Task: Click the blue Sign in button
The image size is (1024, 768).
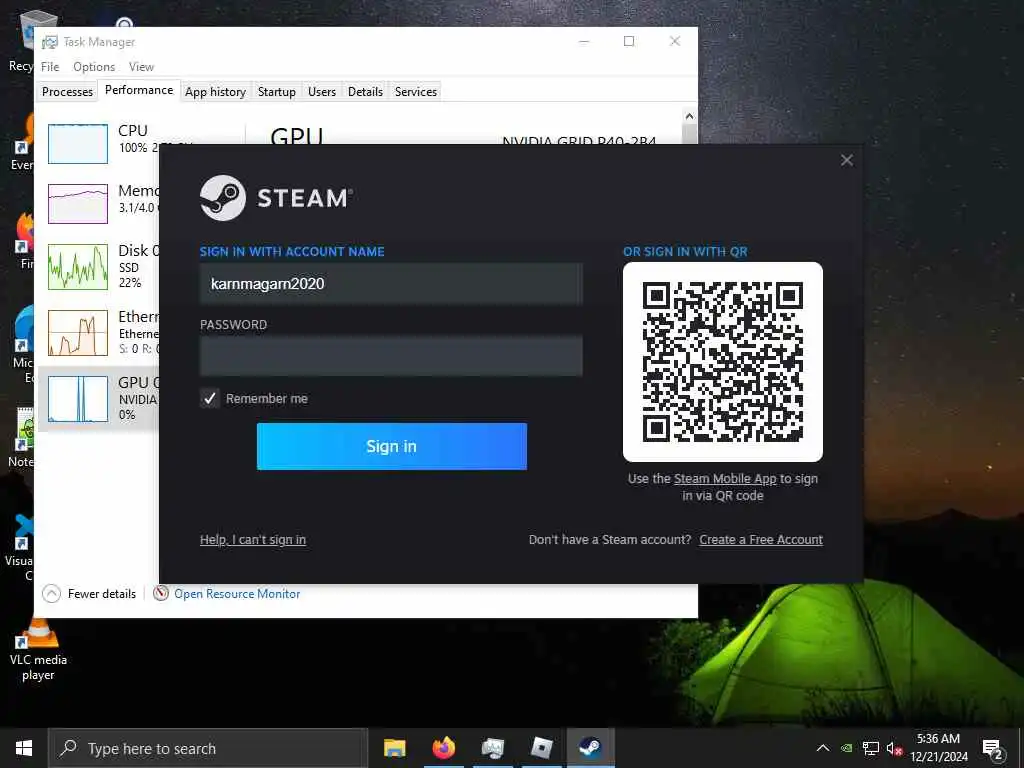Action: click(x=392, y=446)
